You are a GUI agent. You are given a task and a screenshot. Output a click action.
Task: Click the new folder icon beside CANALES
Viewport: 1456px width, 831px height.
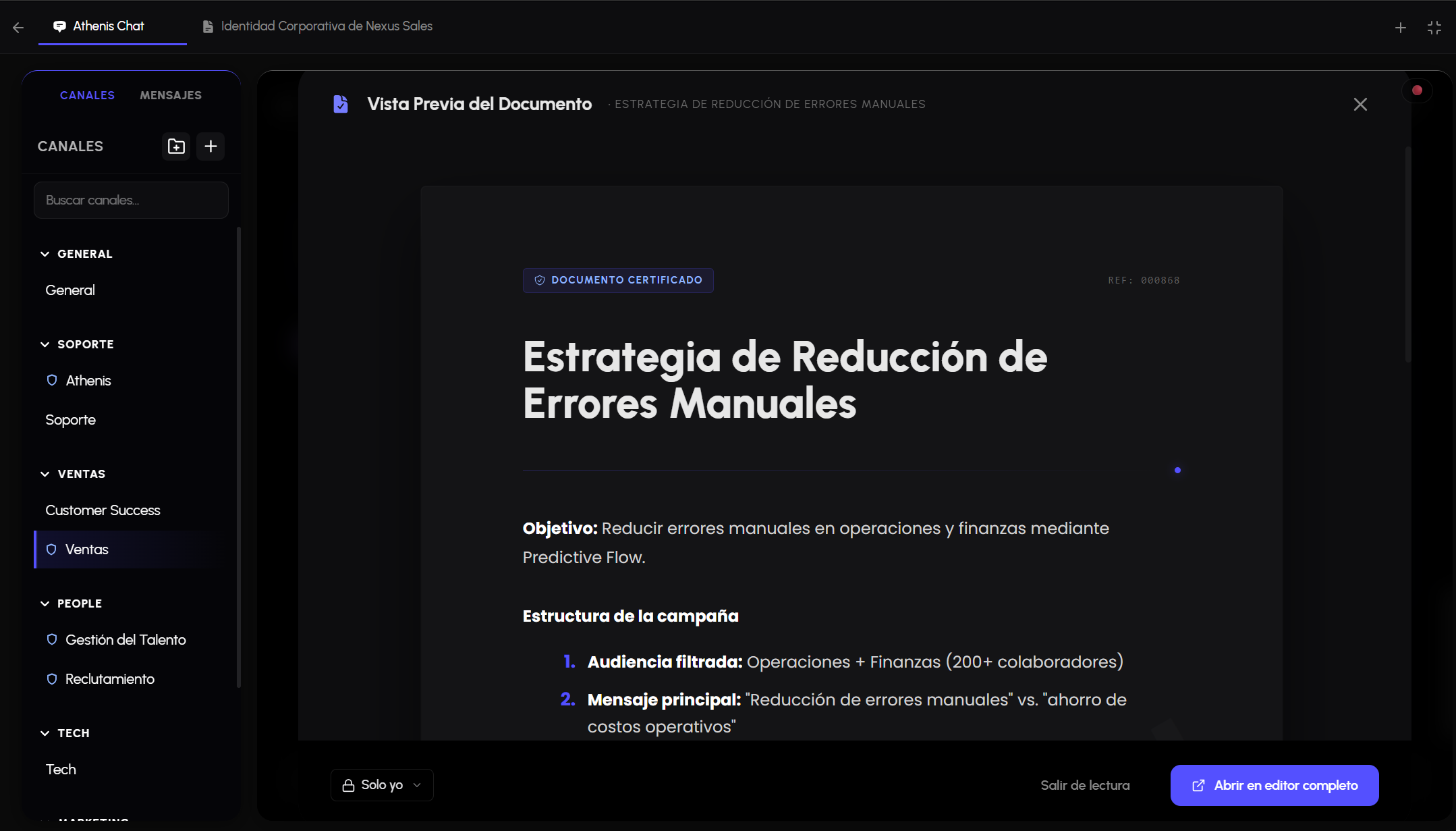(176, 146)
